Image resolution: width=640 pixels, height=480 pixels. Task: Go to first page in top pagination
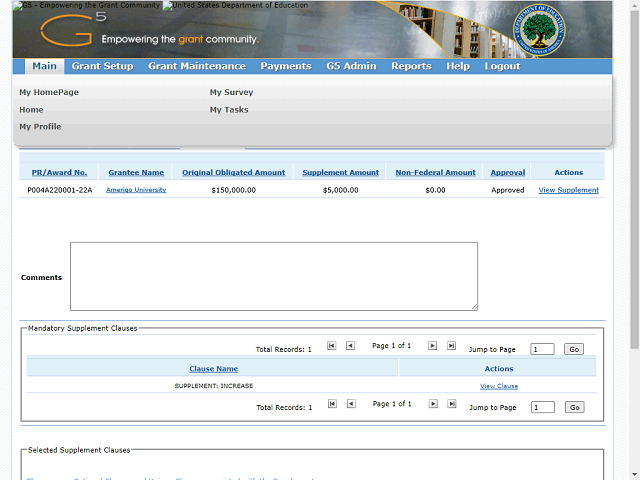tap(331, 346)
